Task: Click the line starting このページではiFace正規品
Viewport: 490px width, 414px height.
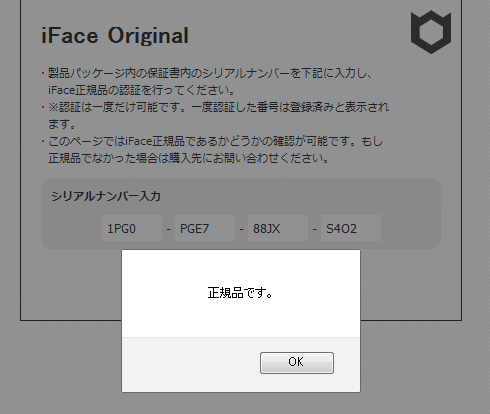Action: pyautogui.click(x=215, y=141)
